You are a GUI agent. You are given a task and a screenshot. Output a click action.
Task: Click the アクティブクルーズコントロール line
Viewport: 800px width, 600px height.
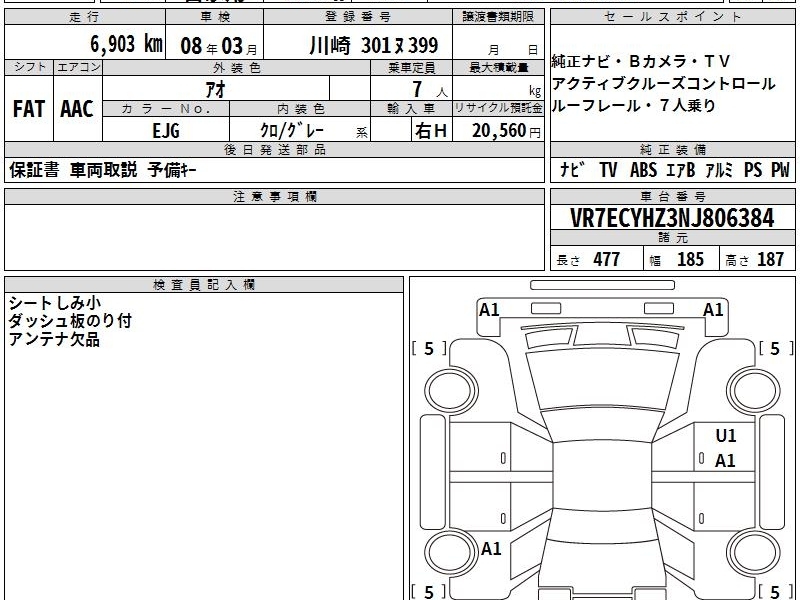tap(663, 84)
